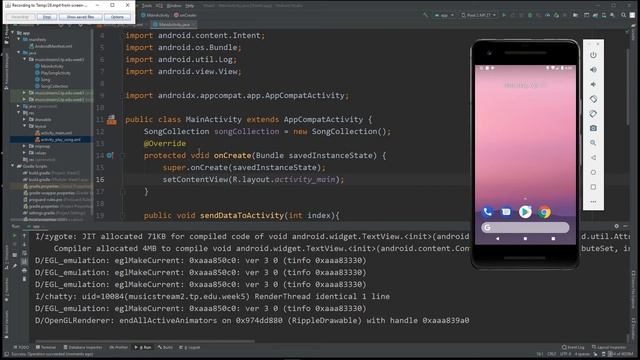This screenshot has height=360, width=640.
Task: Tap the emulator on-screen recents navigation button
Action: click(553, 238)
